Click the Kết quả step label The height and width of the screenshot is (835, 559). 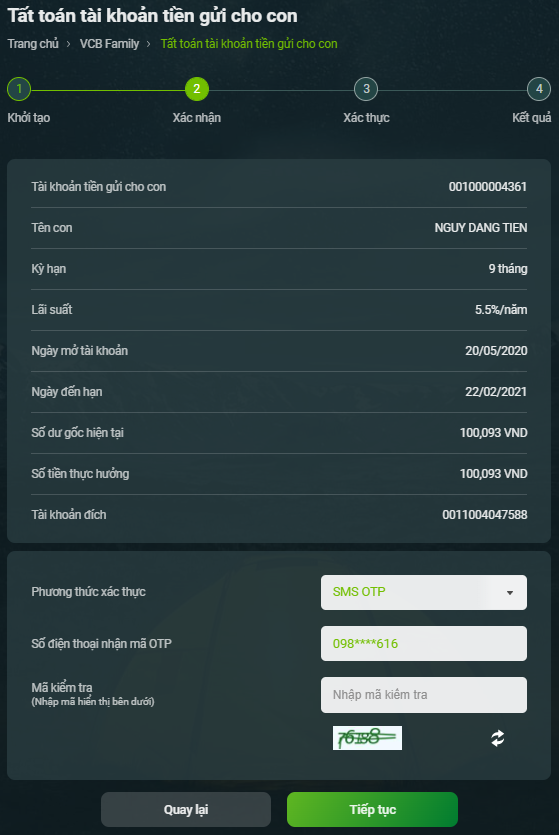(x=531, y=118)
